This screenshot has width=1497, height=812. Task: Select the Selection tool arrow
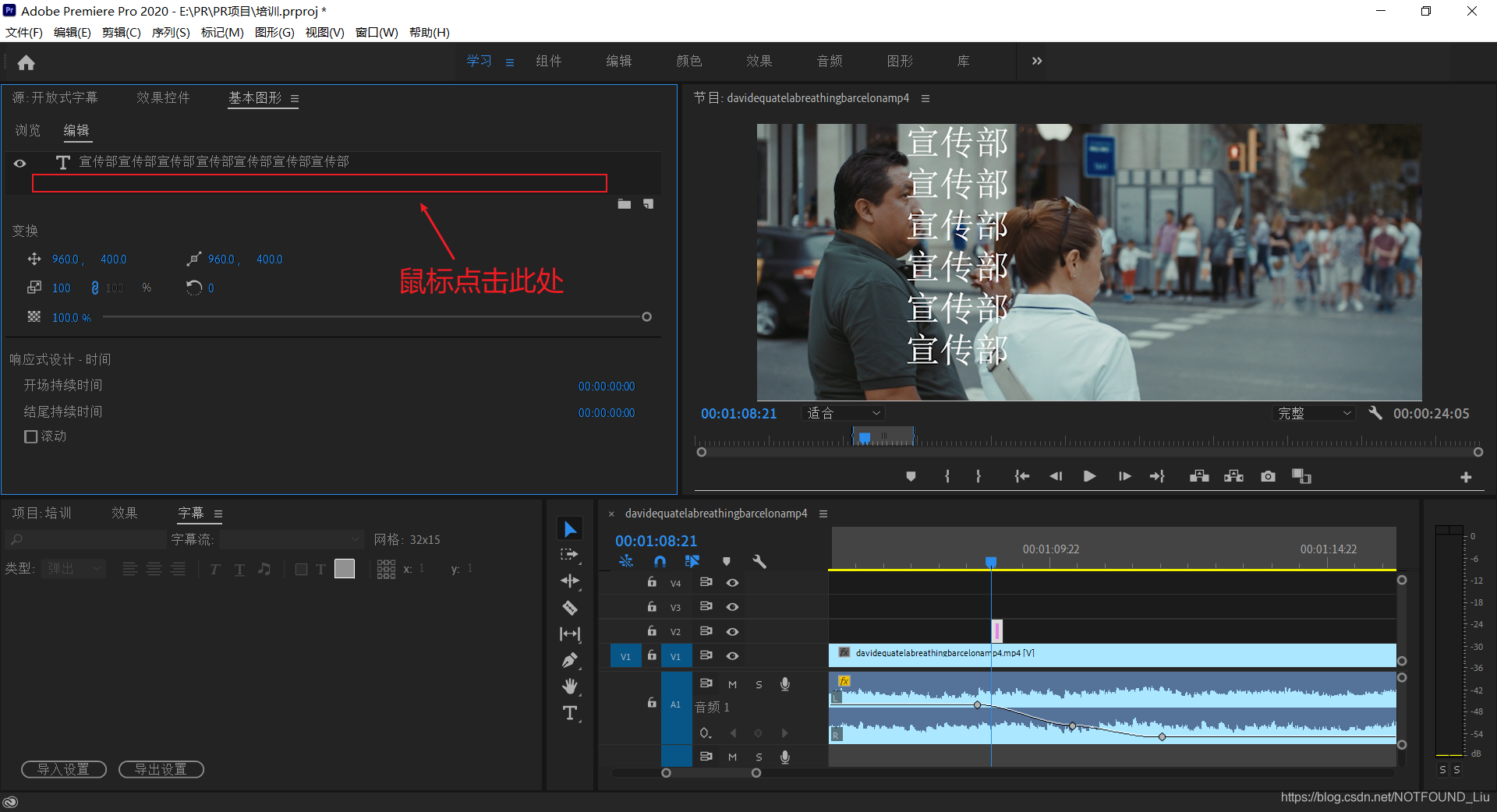point(570,529)
